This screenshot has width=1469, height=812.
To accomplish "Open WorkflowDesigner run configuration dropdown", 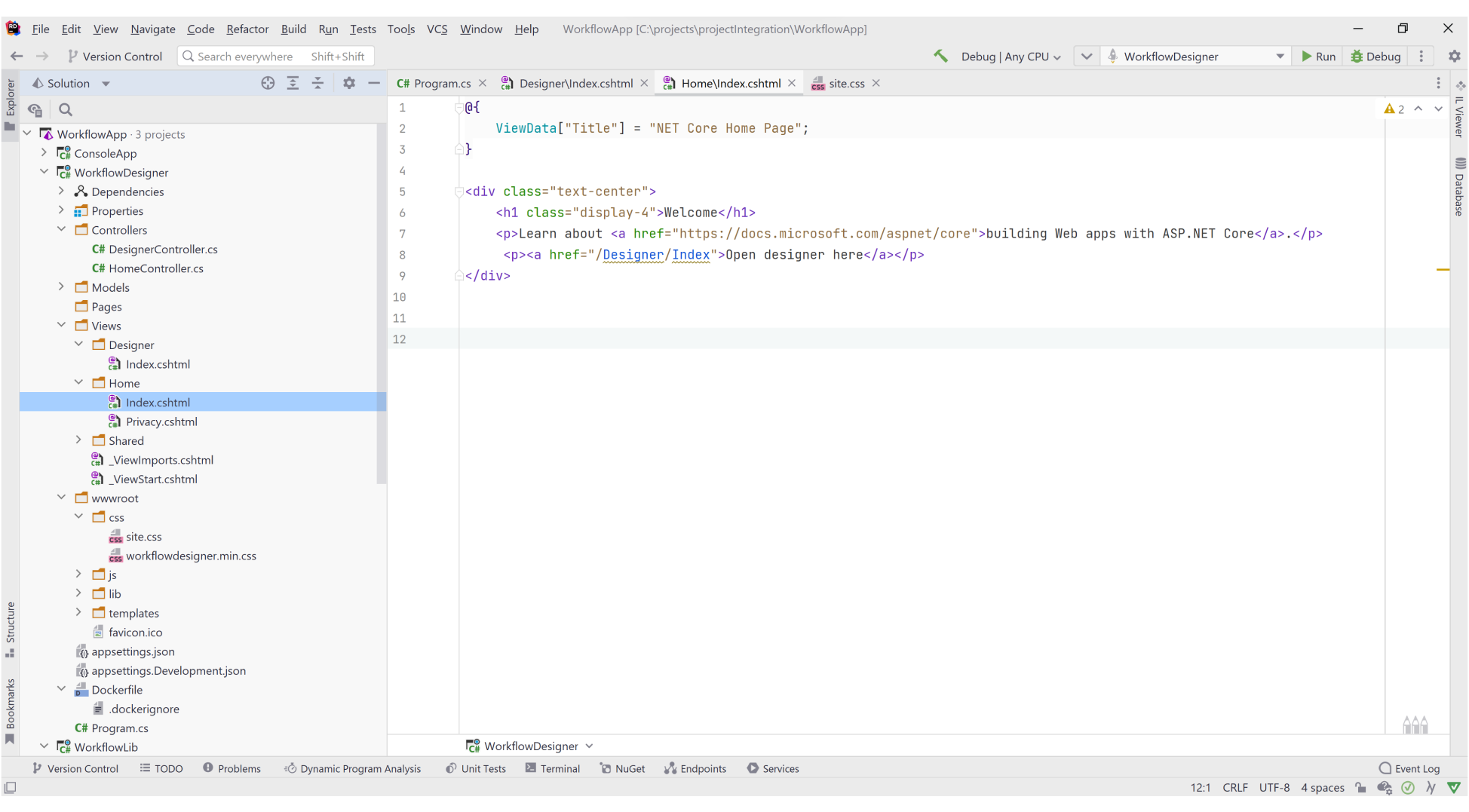I will (x=1196, y=57).
